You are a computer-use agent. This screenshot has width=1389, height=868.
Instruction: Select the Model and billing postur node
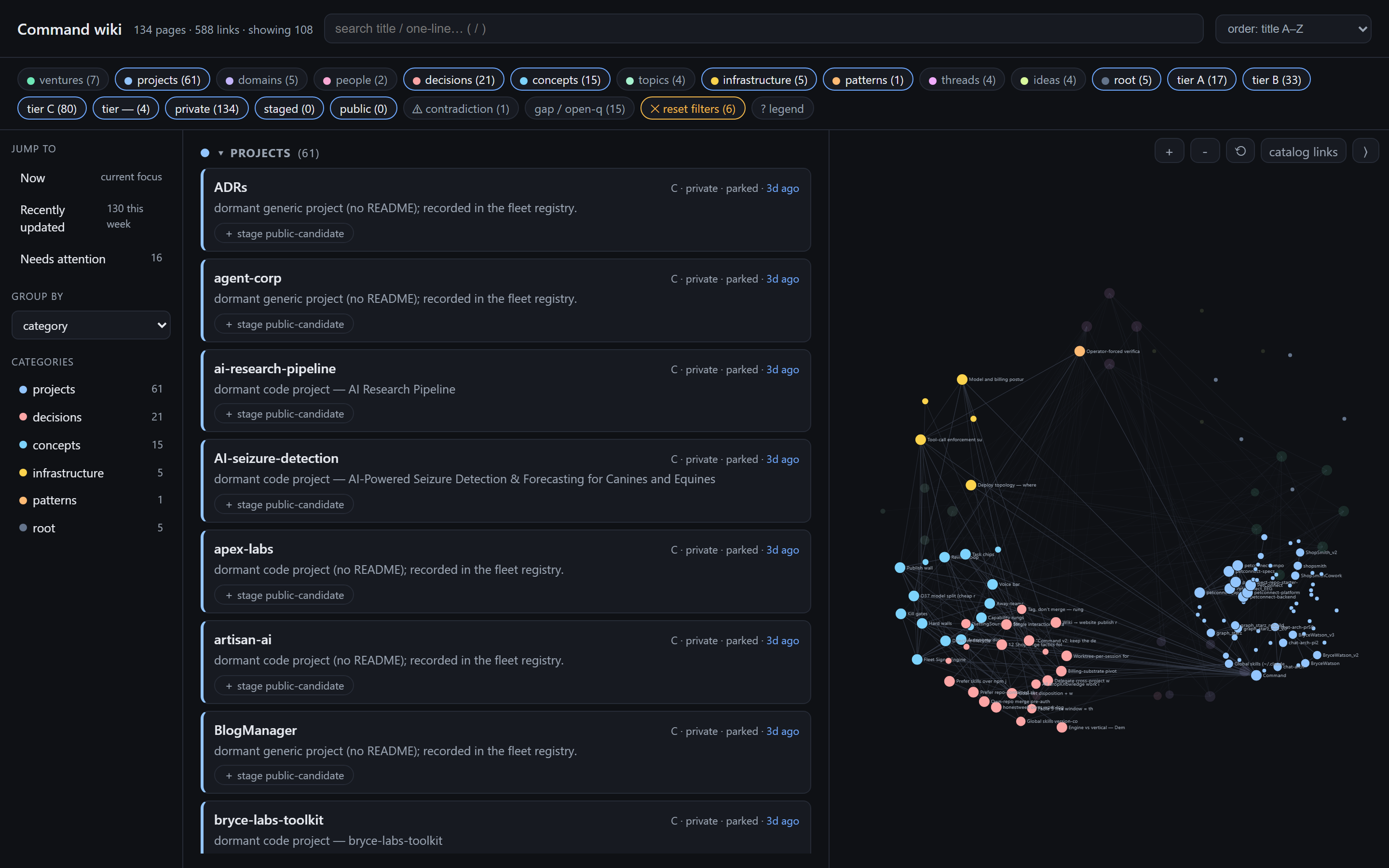[x=962, y=379]
